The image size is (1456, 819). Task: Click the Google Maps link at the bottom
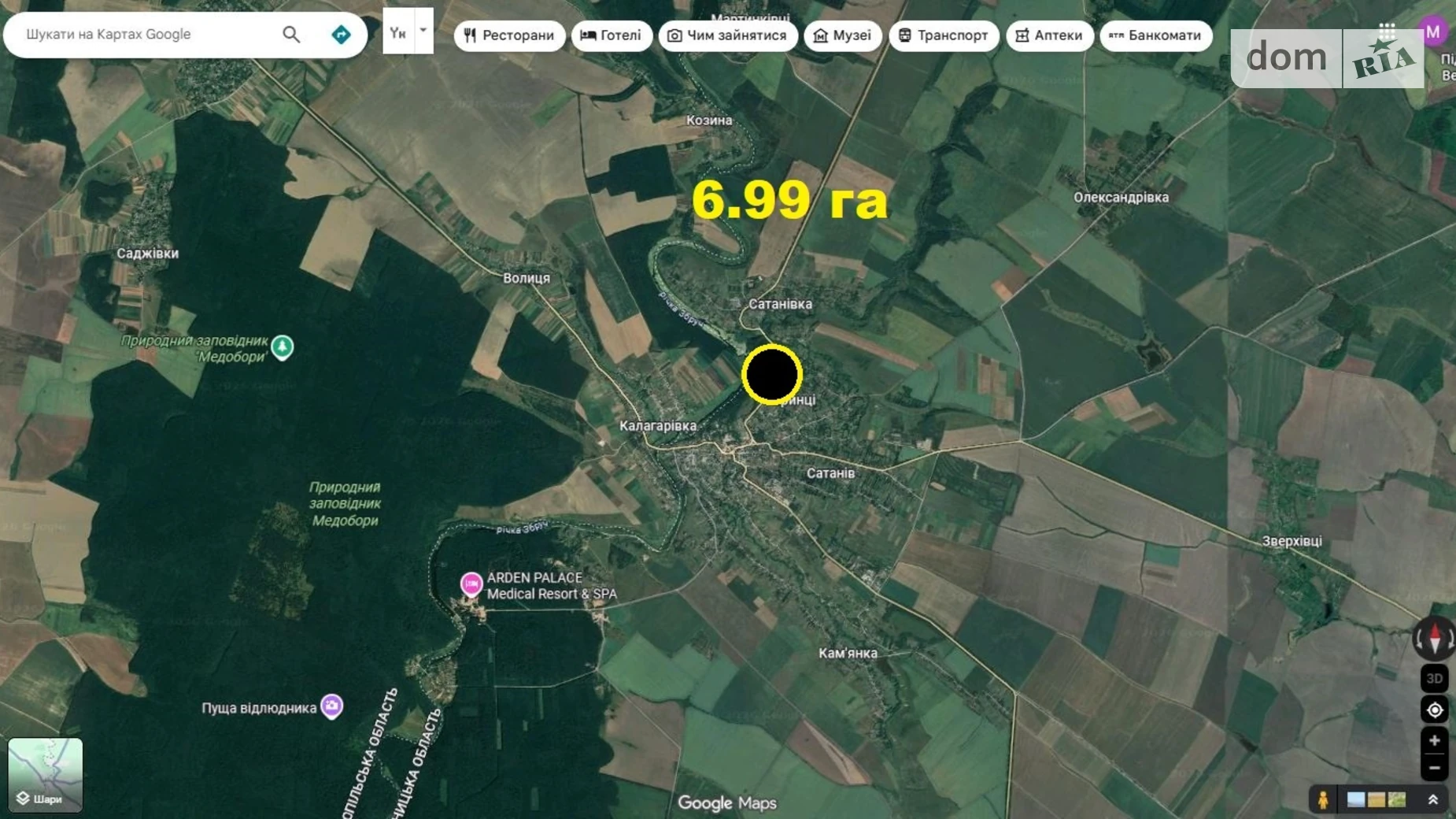727,801
